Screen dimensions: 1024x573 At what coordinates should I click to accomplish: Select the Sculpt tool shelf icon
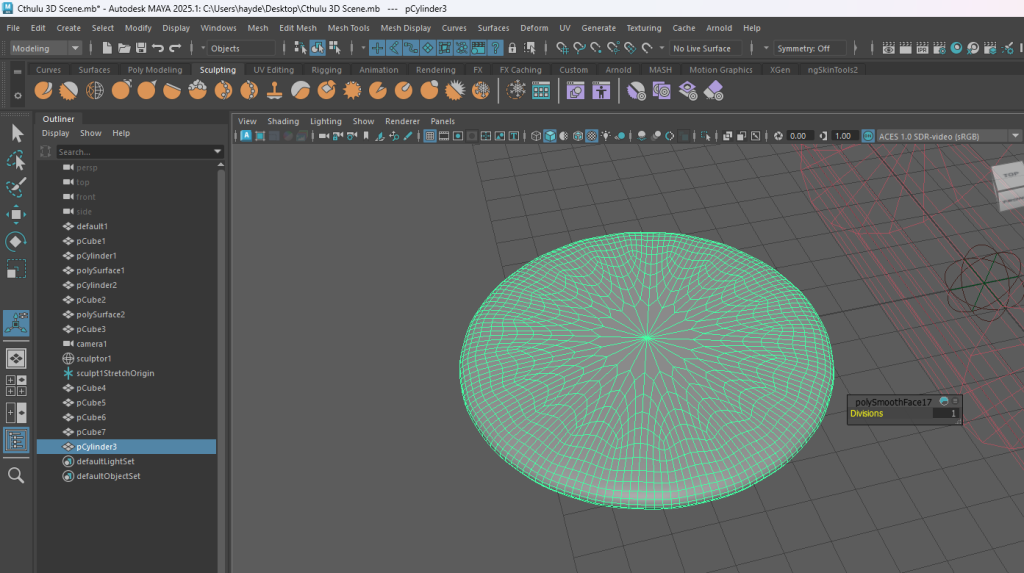pyautogui.click(x=44, y=90)
